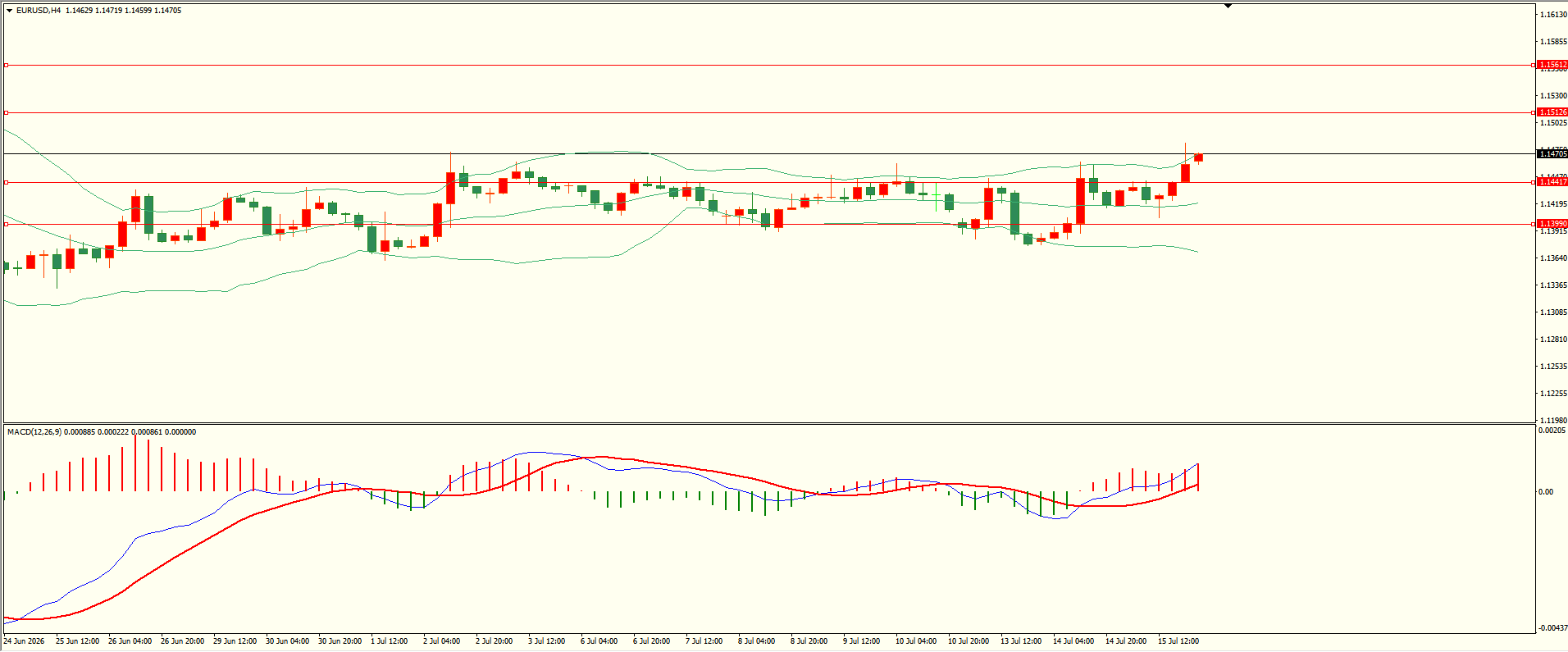Image resolution: width=1568 pixels, height=652 pixels.
Task: Select the left handle of the 1.14417 line
Action: (x=7, y=182)
